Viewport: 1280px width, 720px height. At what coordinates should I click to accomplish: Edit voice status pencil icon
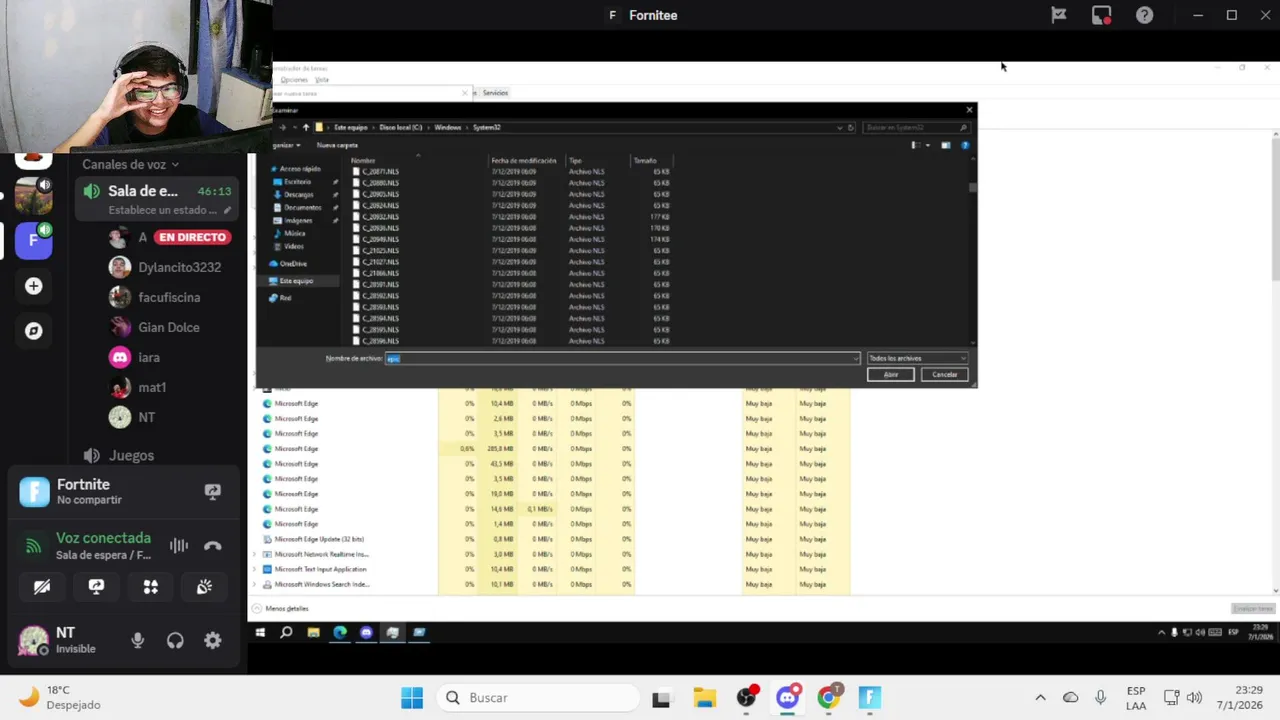tap(227, 210)
